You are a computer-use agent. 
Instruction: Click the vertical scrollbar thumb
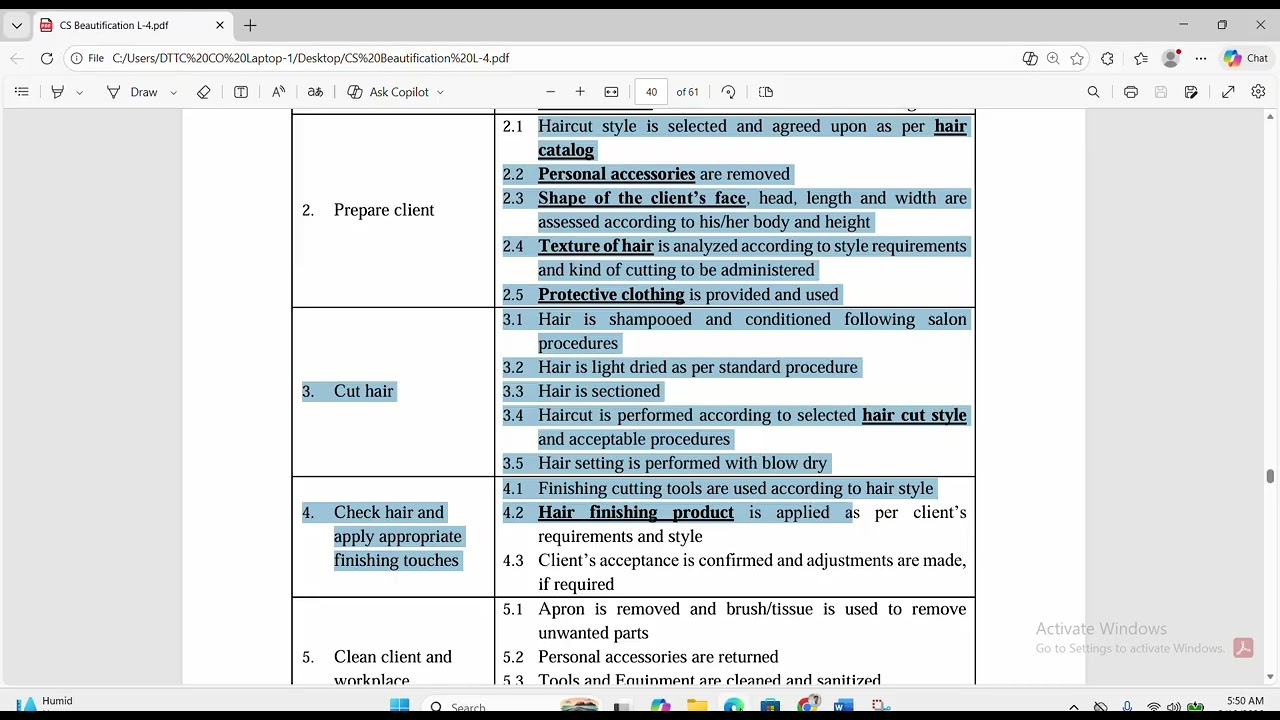[x=1270, y=477]
